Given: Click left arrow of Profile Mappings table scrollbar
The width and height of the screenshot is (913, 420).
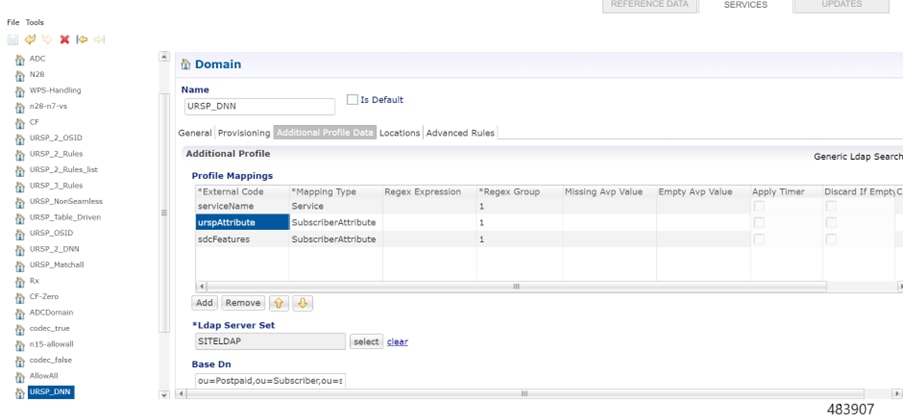Looking at the screenshot, I should 201,287.
